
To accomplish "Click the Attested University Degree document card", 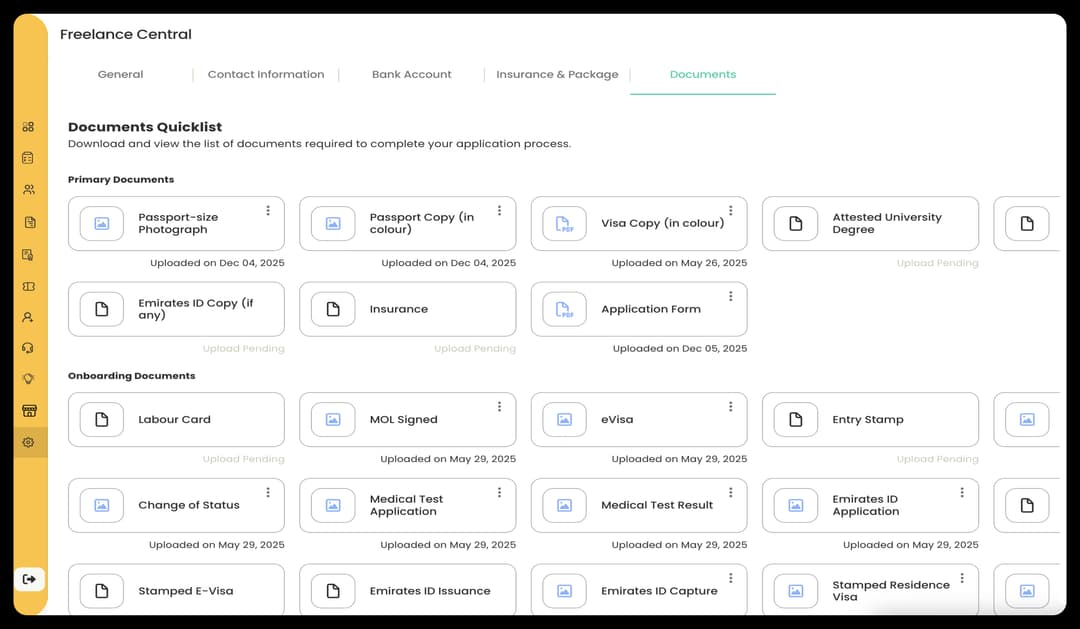I will coord(869,224).
